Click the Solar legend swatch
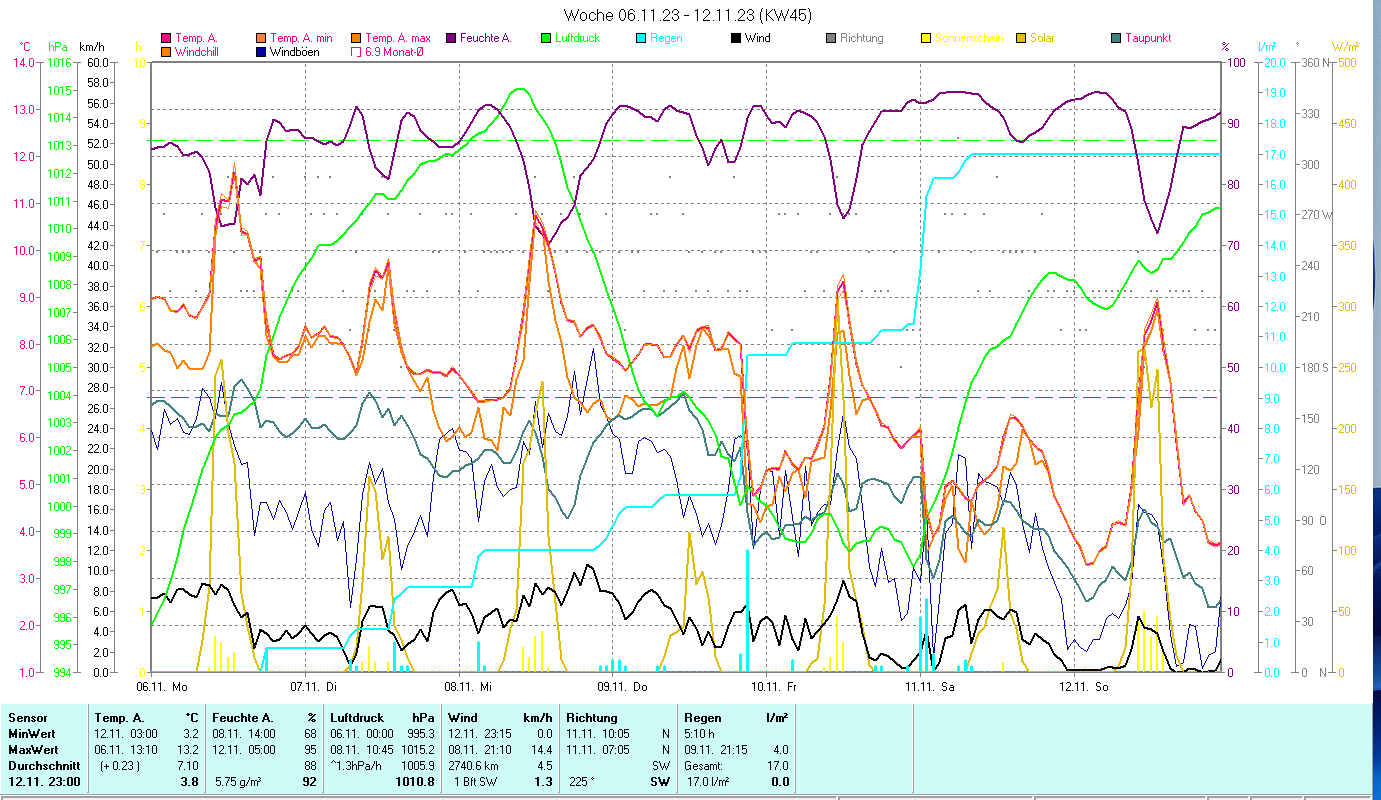This screenshot has width=1381, height=800. tap(1021, 38)
